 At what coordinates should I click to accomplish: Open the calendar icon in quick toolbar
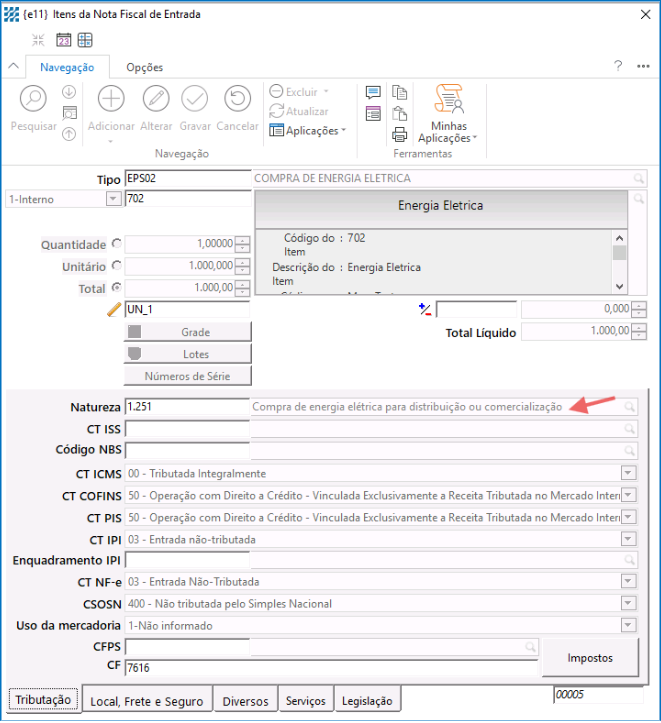[x=63, y=40]
